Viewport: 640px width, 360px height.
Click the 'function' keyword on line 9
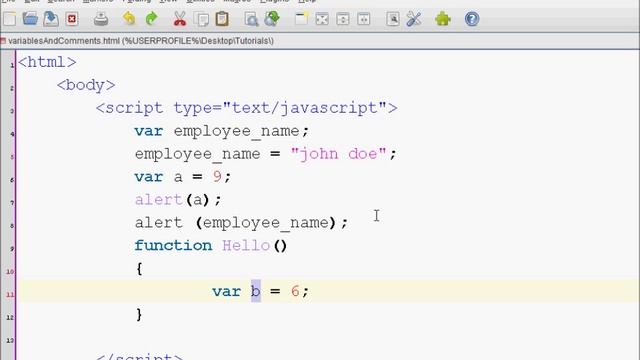click(x=173, y=246)
